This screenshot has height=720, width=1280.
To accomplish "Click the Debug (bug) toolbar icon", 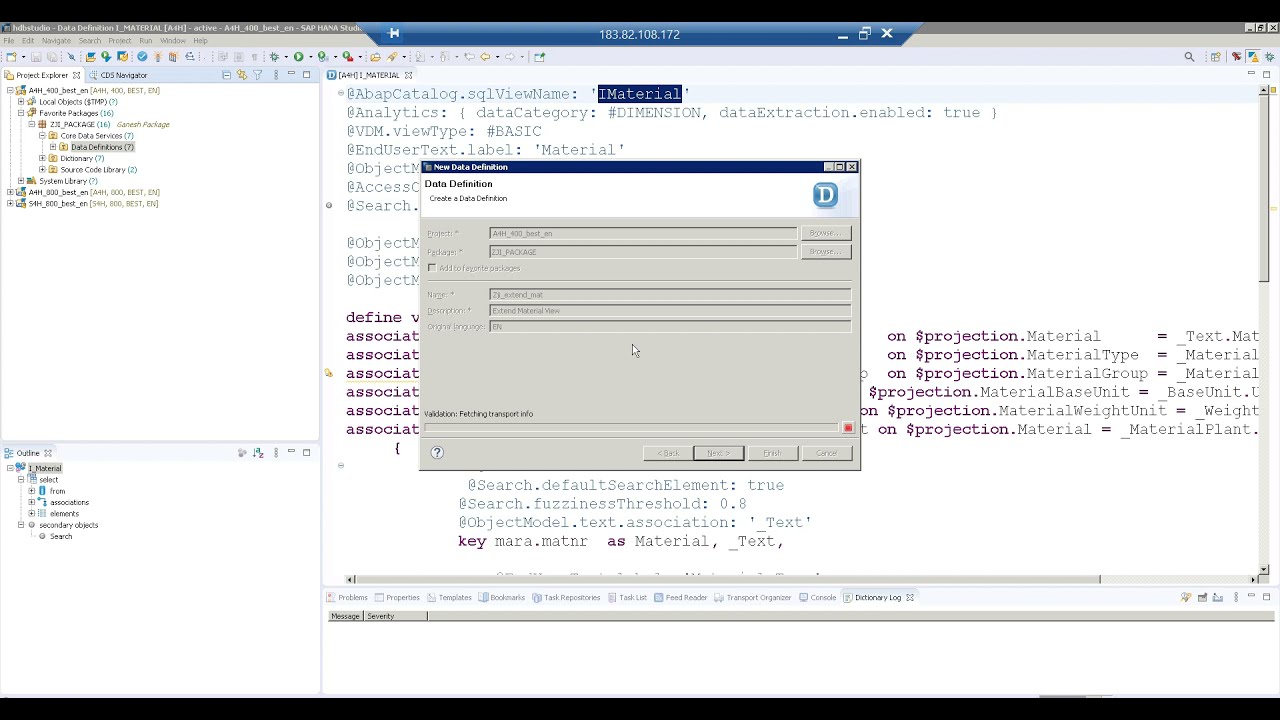I will click(x=274, y=57).
